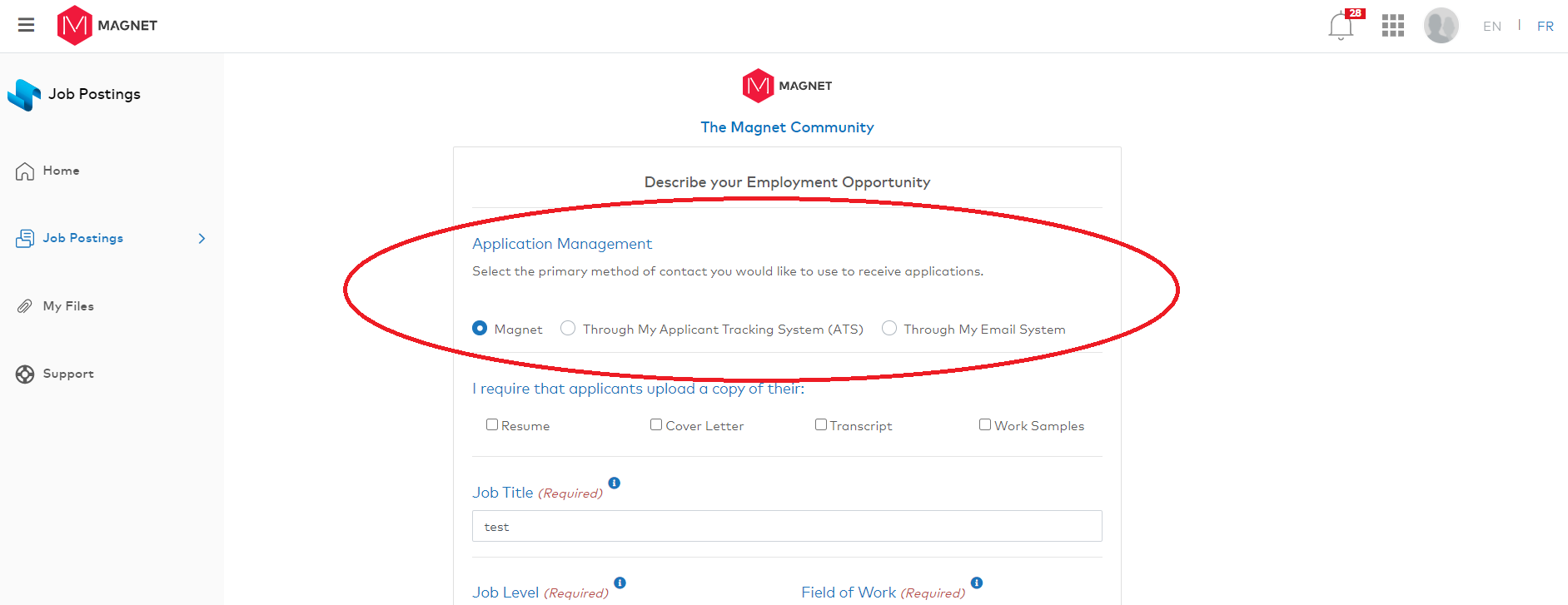
Task: Check the Resume checkbox
Action: [492, 425]
